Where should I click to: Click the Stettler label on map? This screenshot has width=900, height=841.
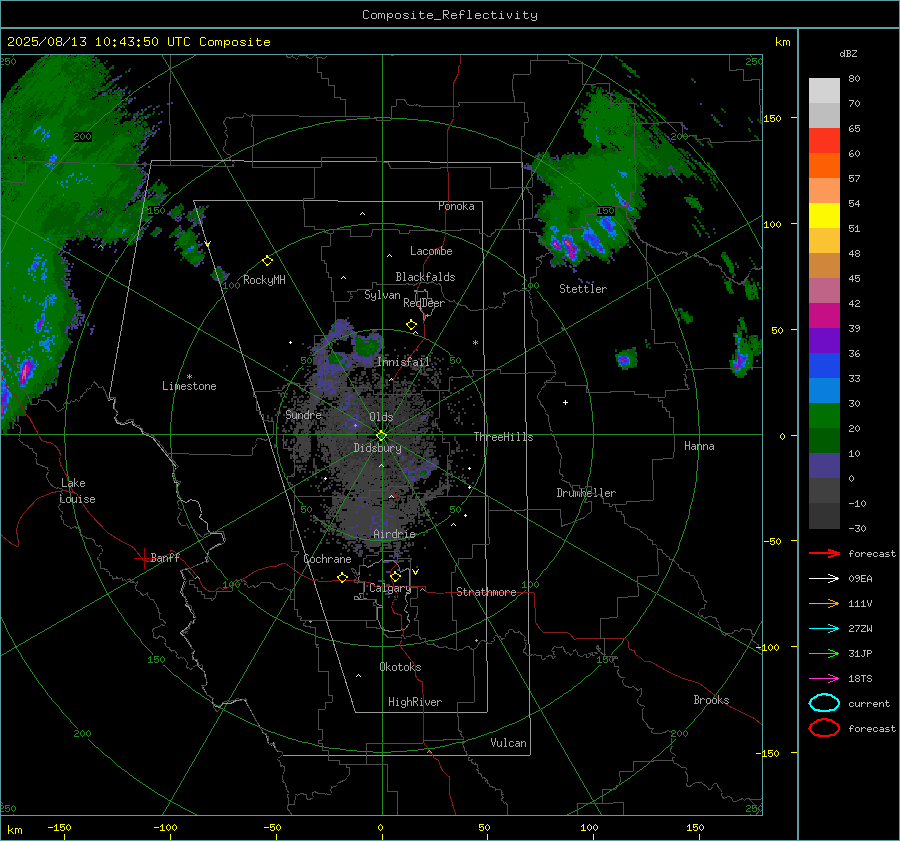coord(583,289)
